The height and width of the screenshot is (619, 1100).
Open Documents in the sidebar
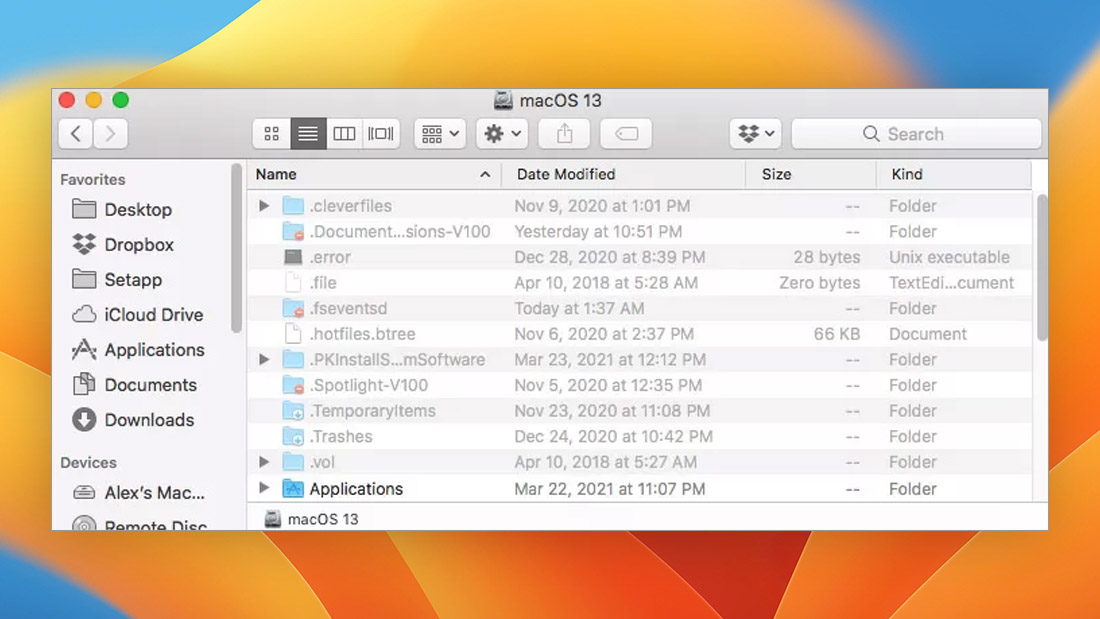134,385
